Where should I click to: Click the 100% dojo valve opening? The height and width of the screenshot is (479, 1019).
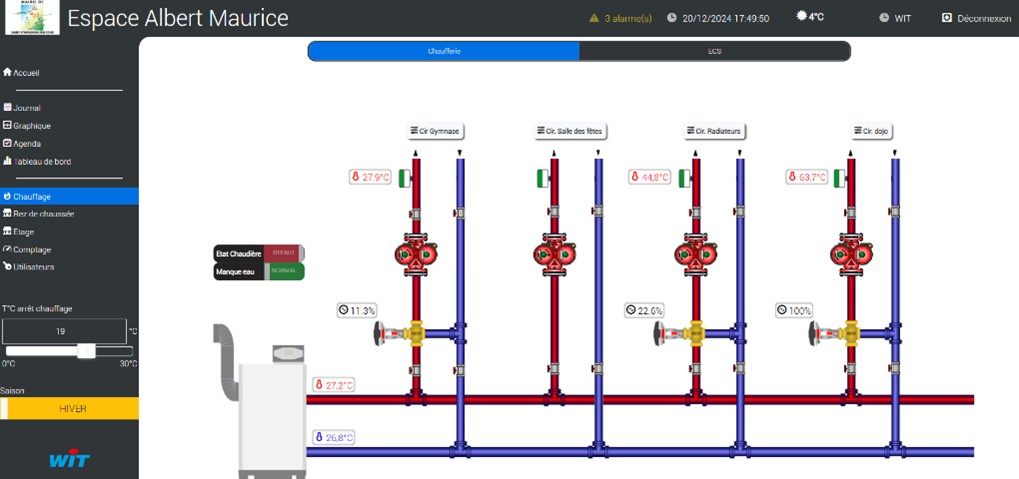pyautogui.click(x=794, y=311)
